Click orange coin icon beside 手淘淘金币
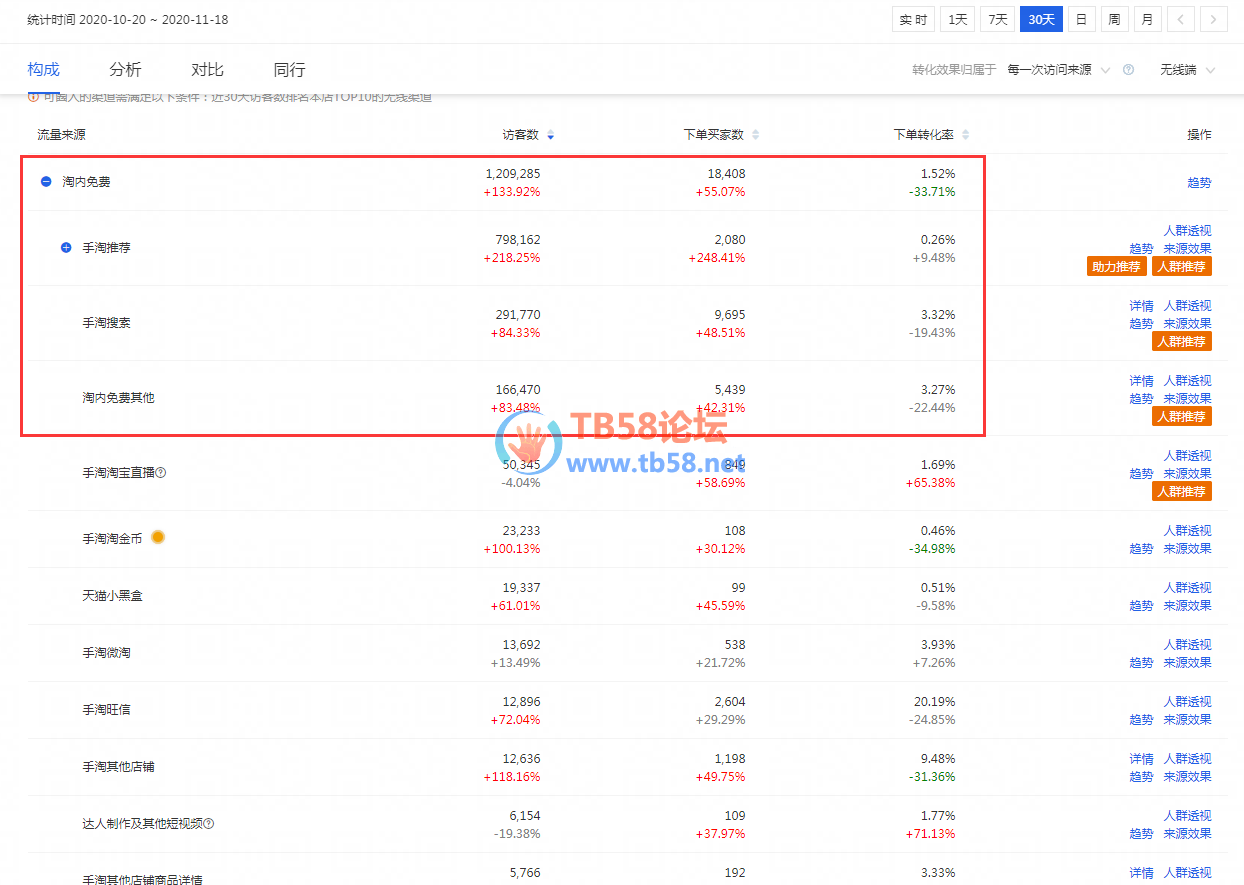 pos(158,538)
